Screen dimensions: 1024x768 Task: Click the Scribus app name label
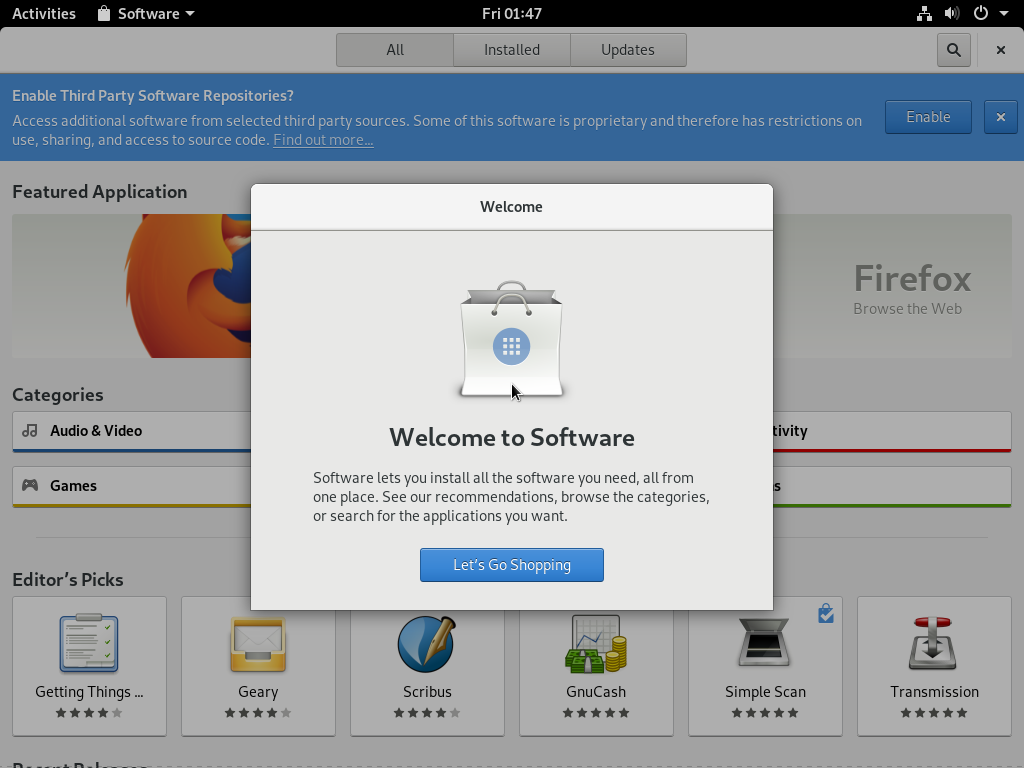427,692
